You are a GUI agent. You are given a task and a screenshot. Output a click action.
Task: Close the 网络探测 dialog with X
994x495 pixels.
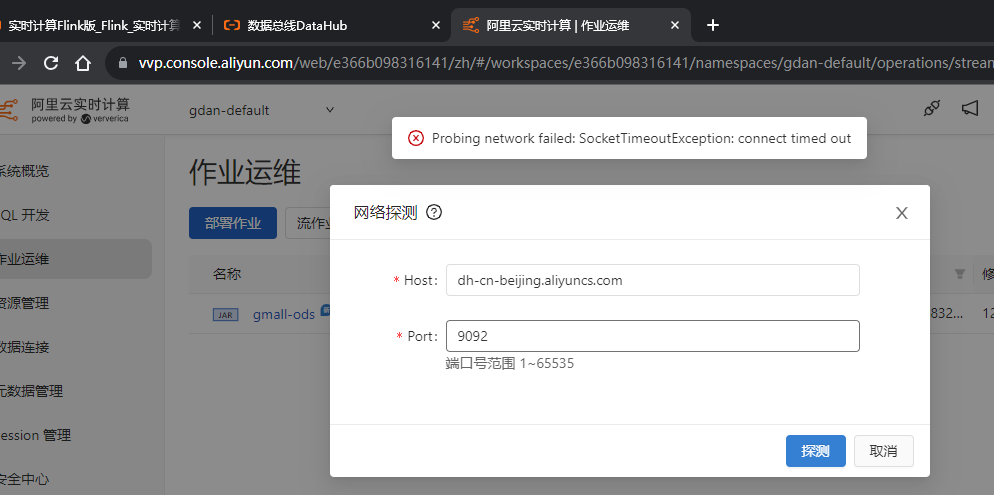[x=901, y=213]
